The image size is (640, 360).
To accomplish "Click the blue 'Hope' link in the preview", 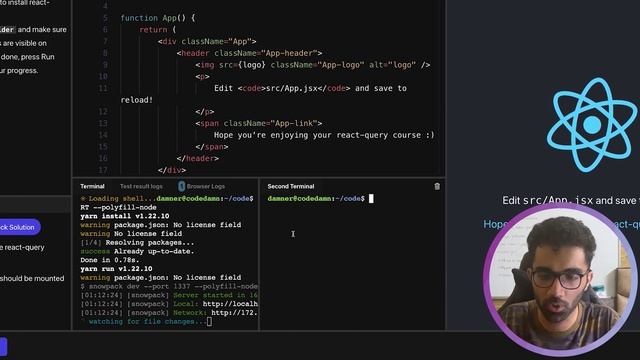I will (496, 224).
